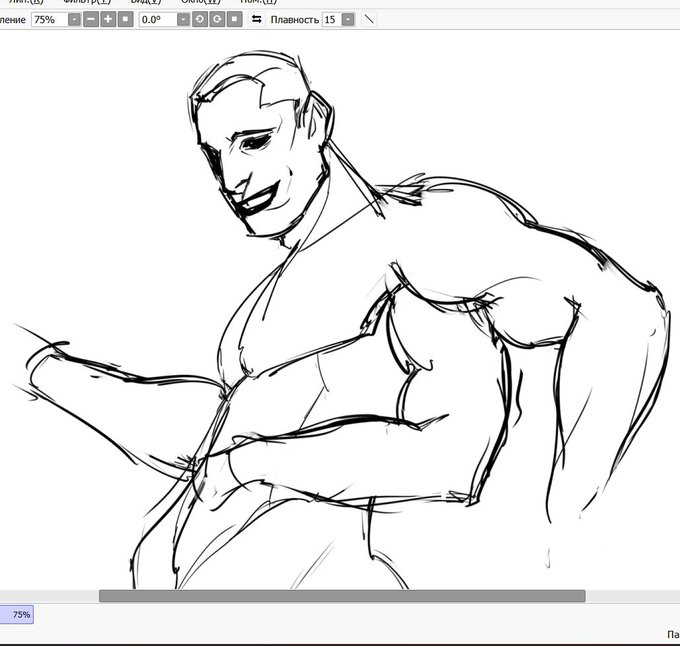Zoom in with the plus button
Viewport: 680px width, 646px height.
coord(108,20)
